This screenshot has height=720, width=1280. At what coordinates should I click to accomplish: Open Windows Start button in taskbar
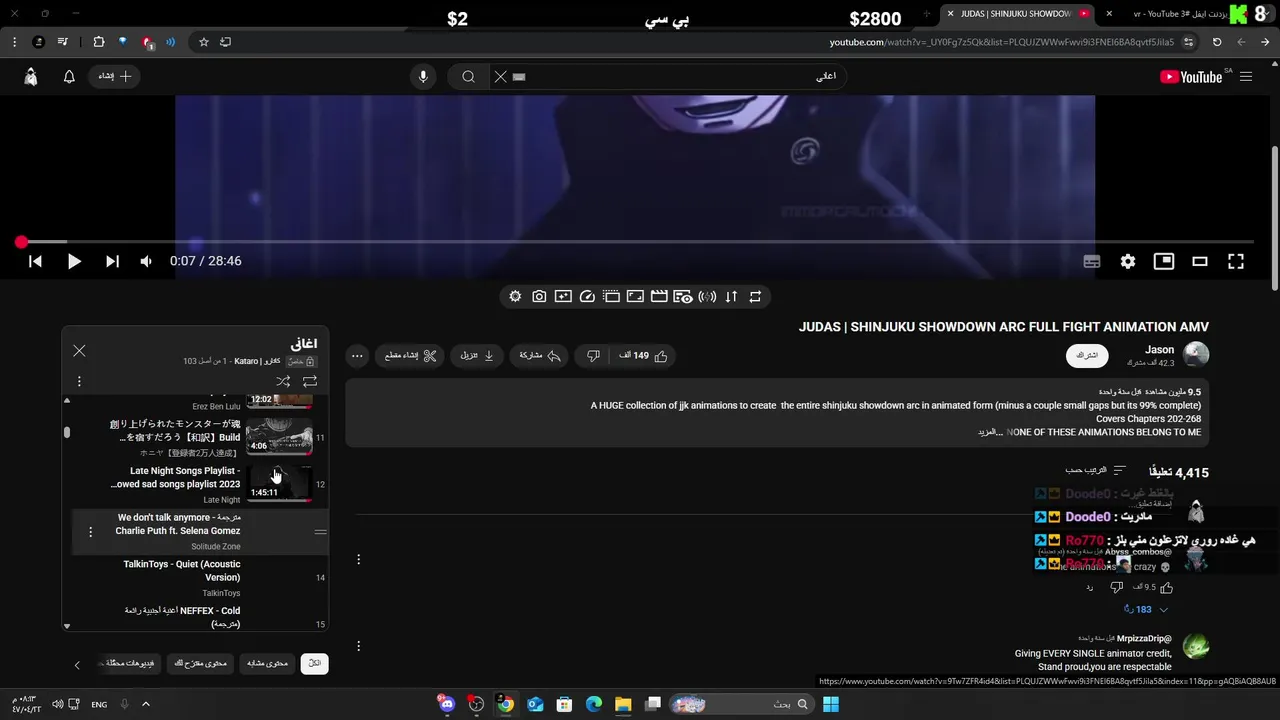(x=831, y=704)
